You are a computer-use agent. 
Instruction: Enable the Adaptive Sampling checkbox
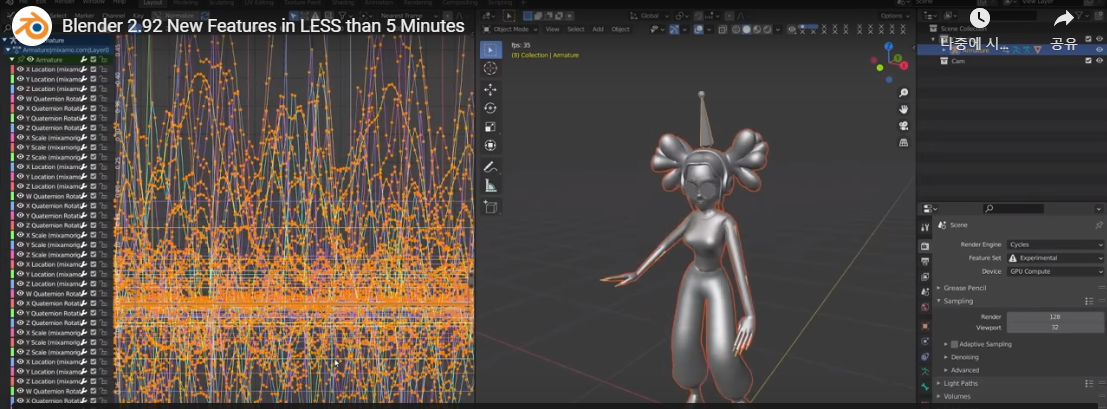click(955, 344)
